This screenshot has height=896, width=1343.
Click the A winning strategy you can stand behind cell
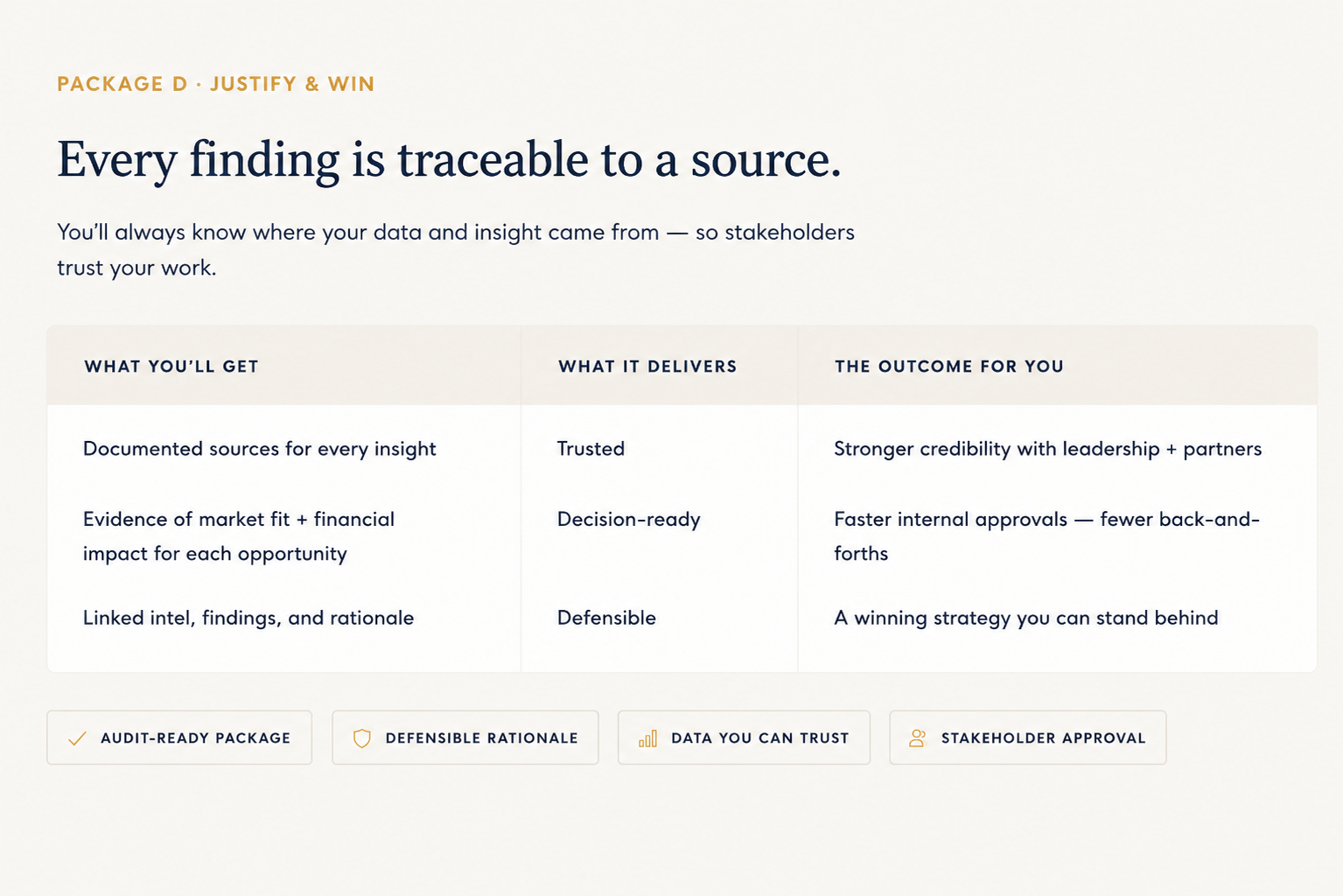[x=1026, y=618]
